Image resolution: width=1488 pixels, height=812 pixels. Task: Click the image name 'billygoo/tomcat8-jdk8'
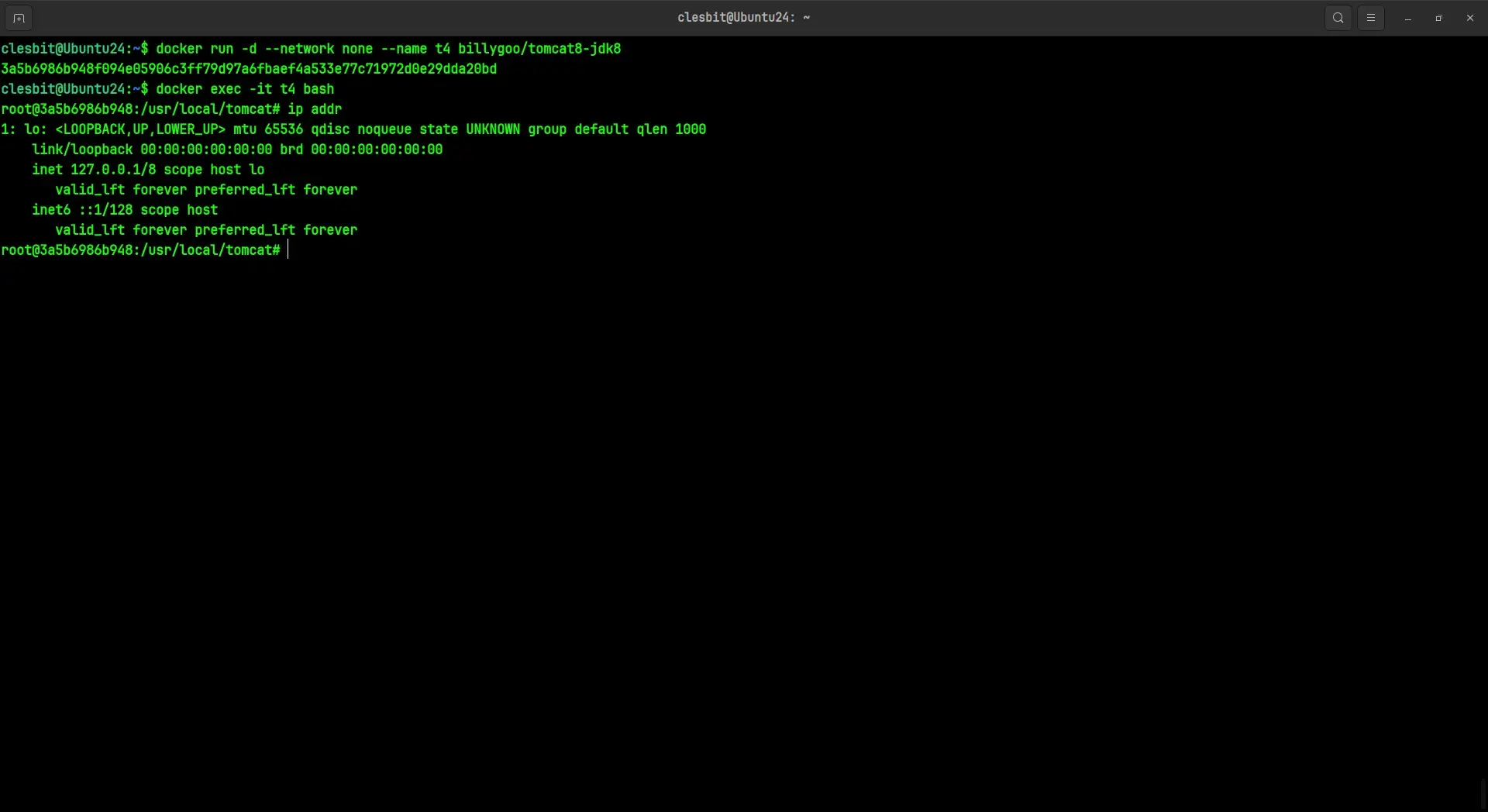pyautogui.click(x=539, y=49)
